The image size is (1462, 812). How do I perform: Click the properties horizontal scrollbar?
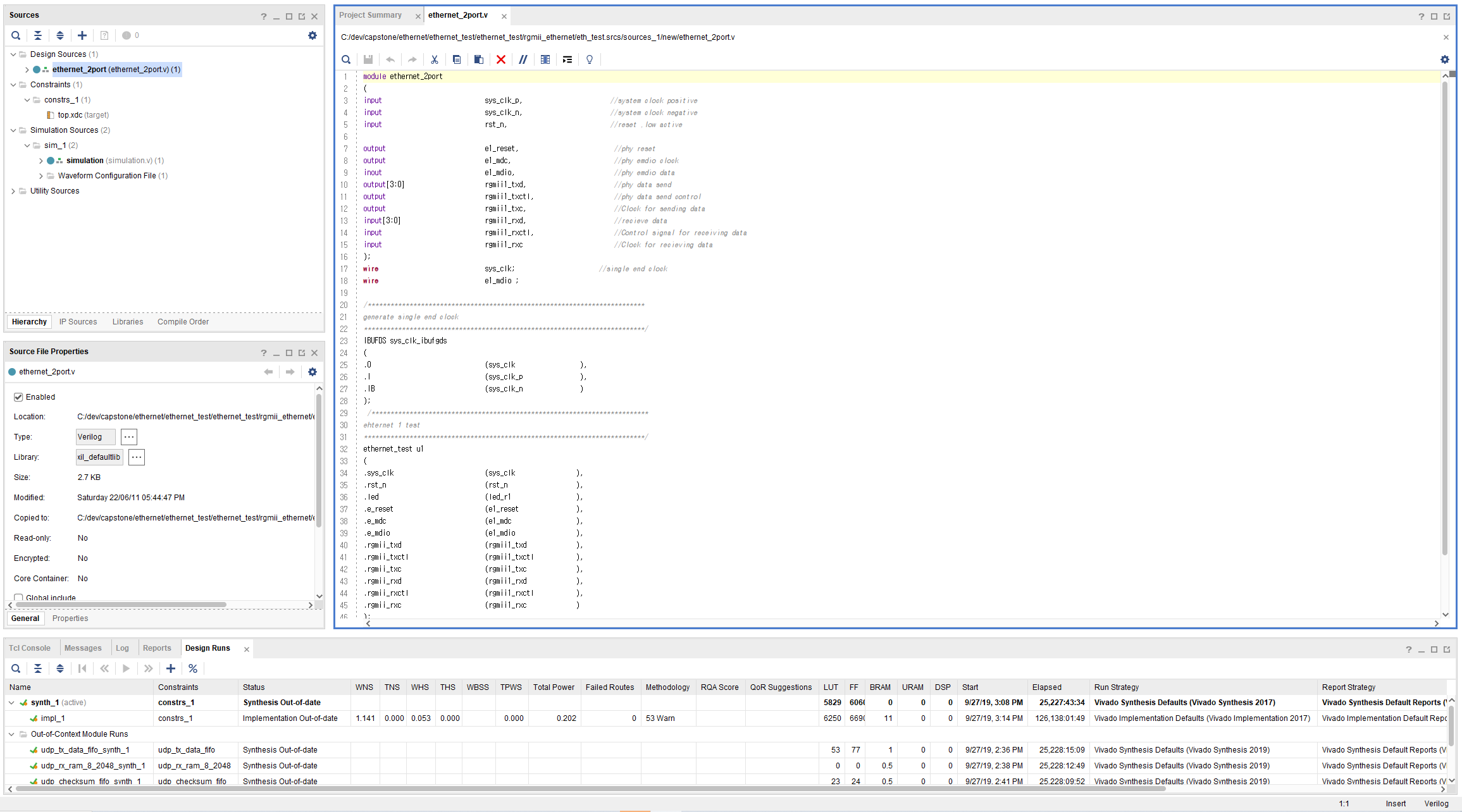tap(120, 605)
